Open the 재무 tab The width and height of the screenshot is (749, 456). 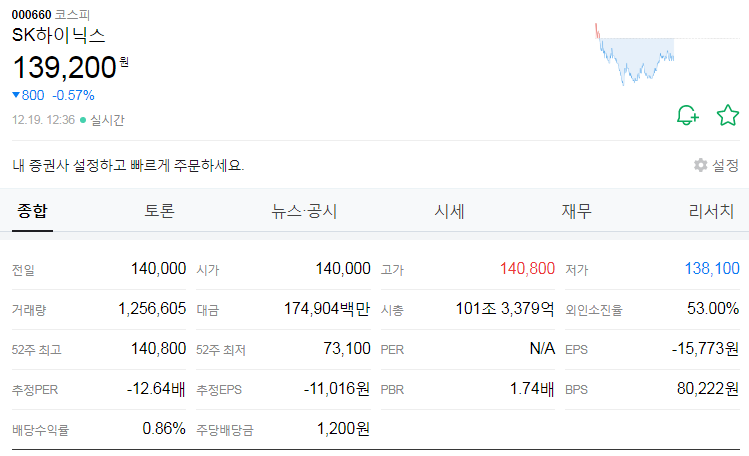577,211
